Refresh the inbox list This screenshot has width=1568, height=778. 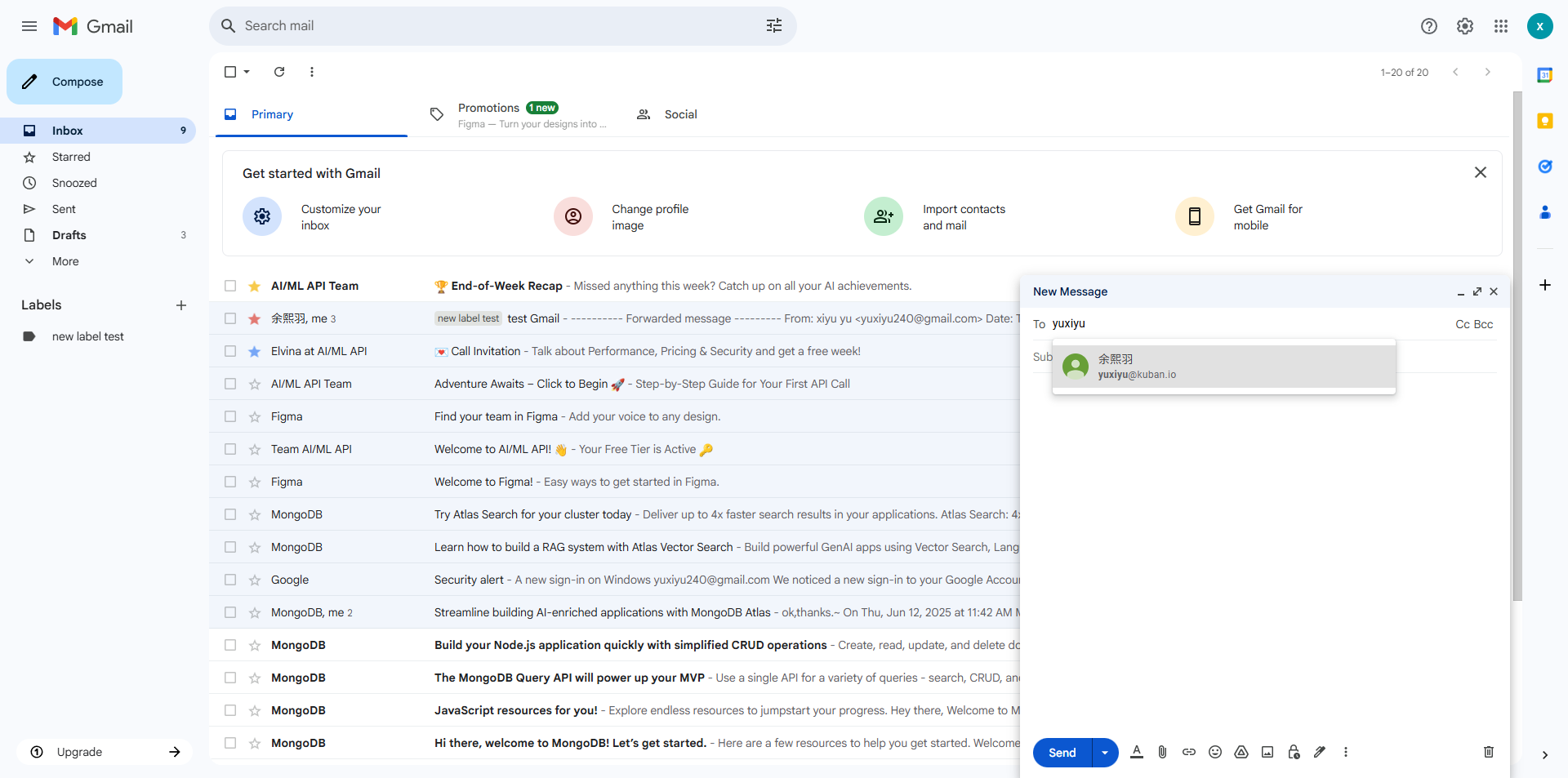(279, 72)
